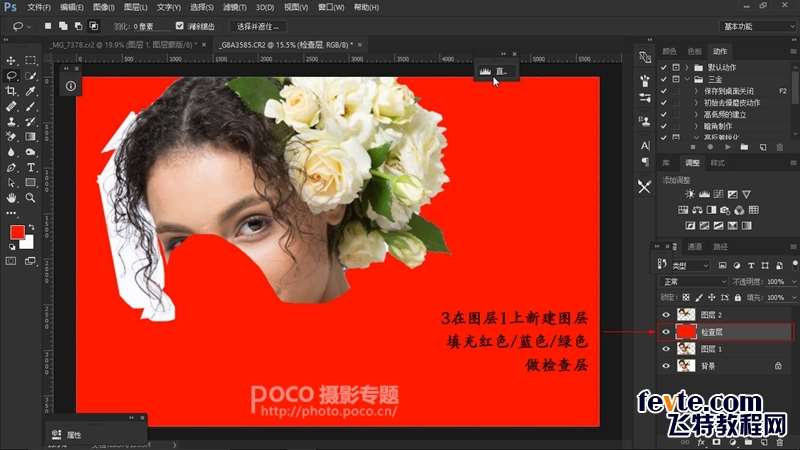Click the play action button

727,147
